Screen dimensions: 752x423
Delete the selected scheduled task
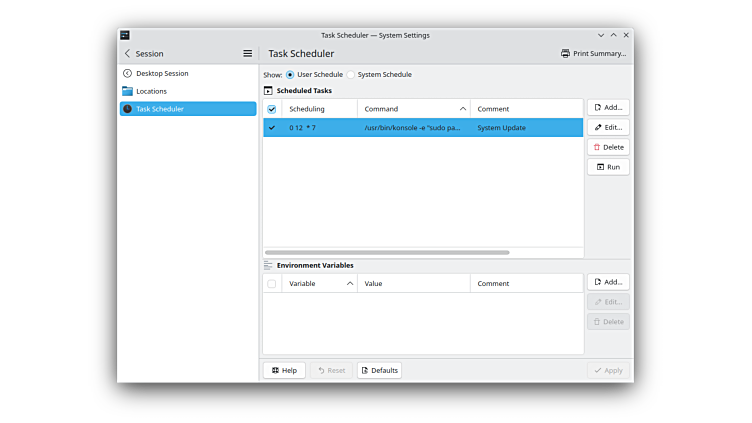[608, 147]
